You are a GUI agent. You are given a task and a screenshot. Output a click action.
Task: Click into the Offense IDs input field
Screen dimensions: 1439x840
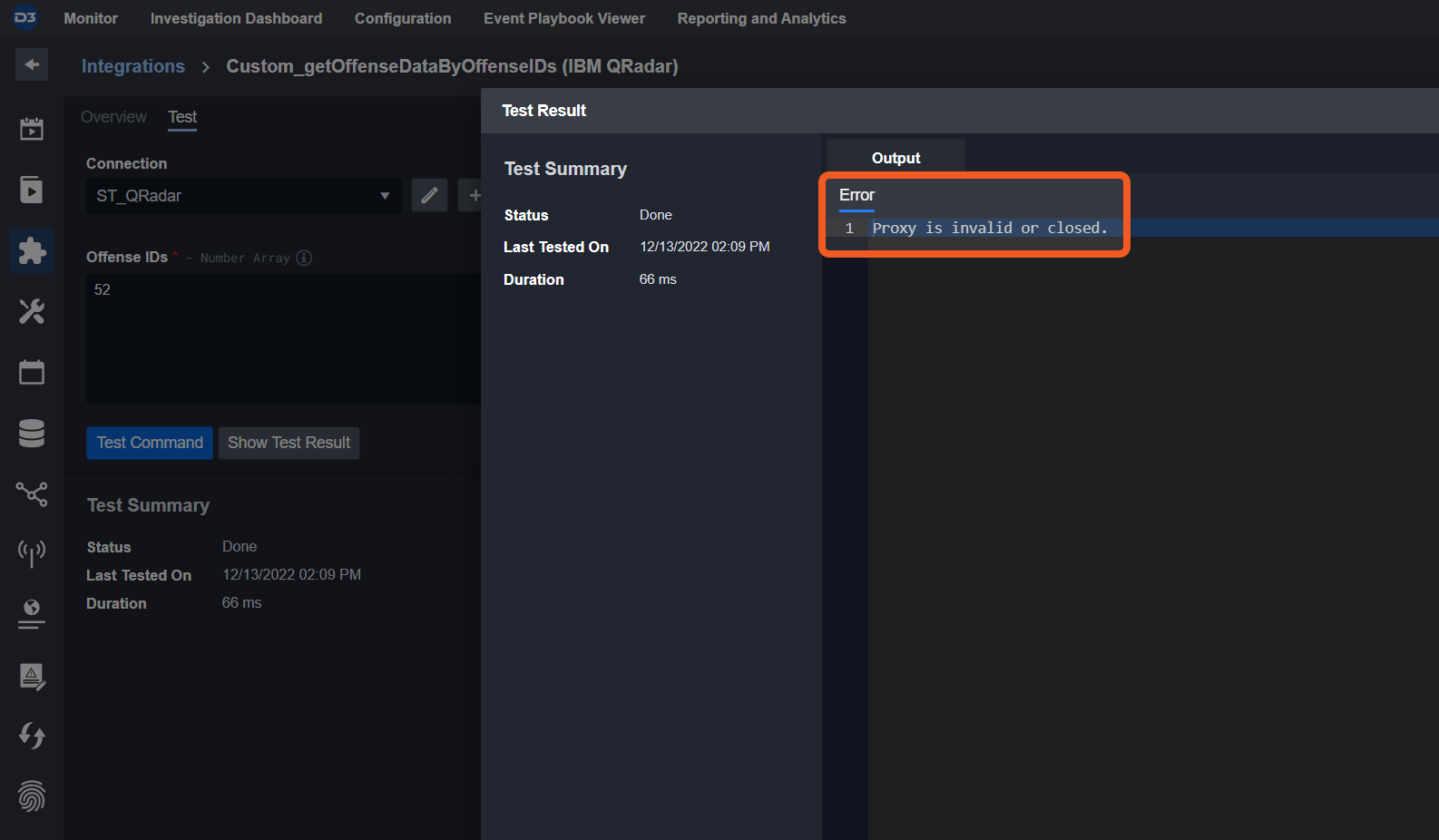tap(281, 337)
